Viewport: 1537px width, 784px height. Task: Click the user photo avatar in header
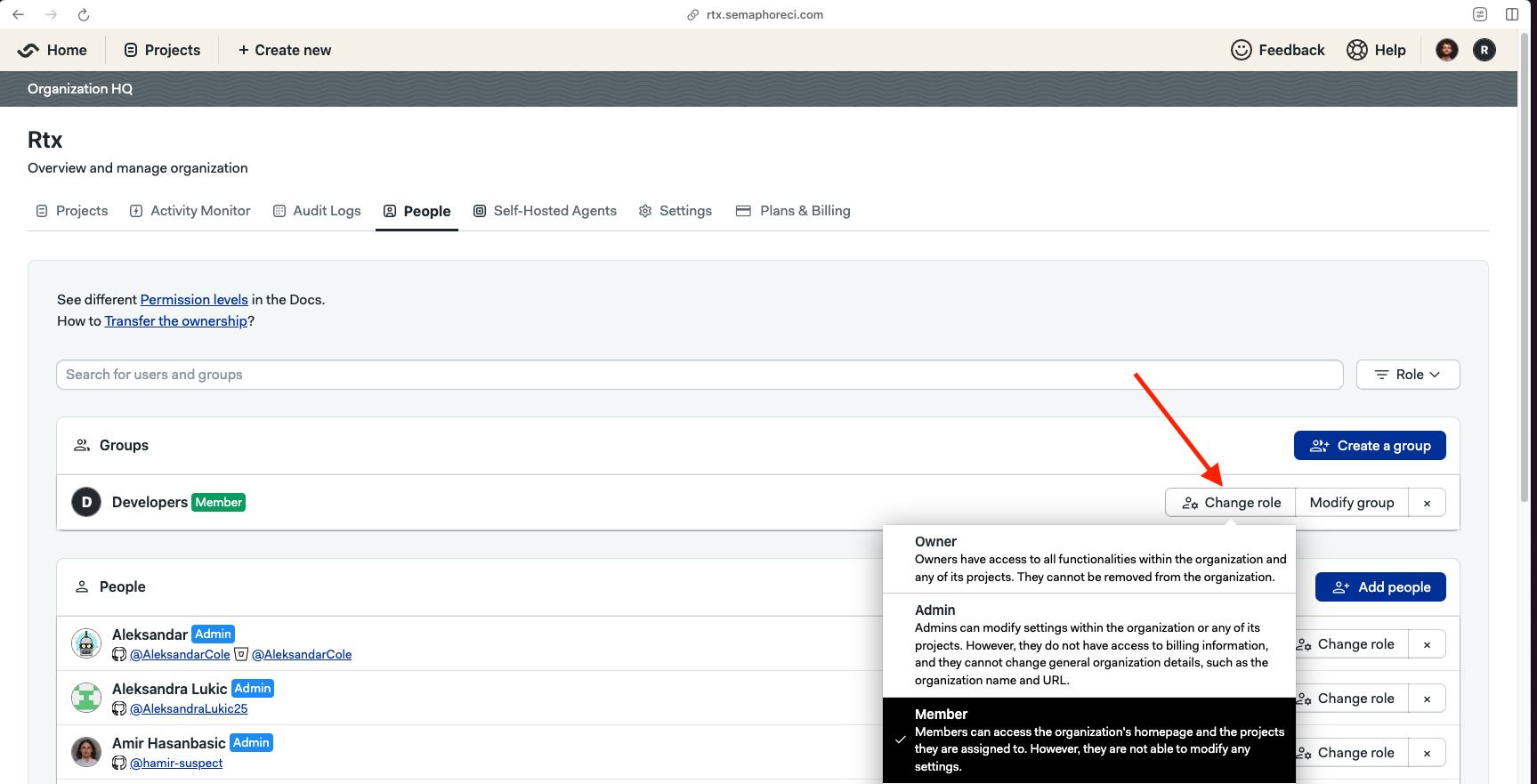pyautogui.click(x=1446, y=50)
